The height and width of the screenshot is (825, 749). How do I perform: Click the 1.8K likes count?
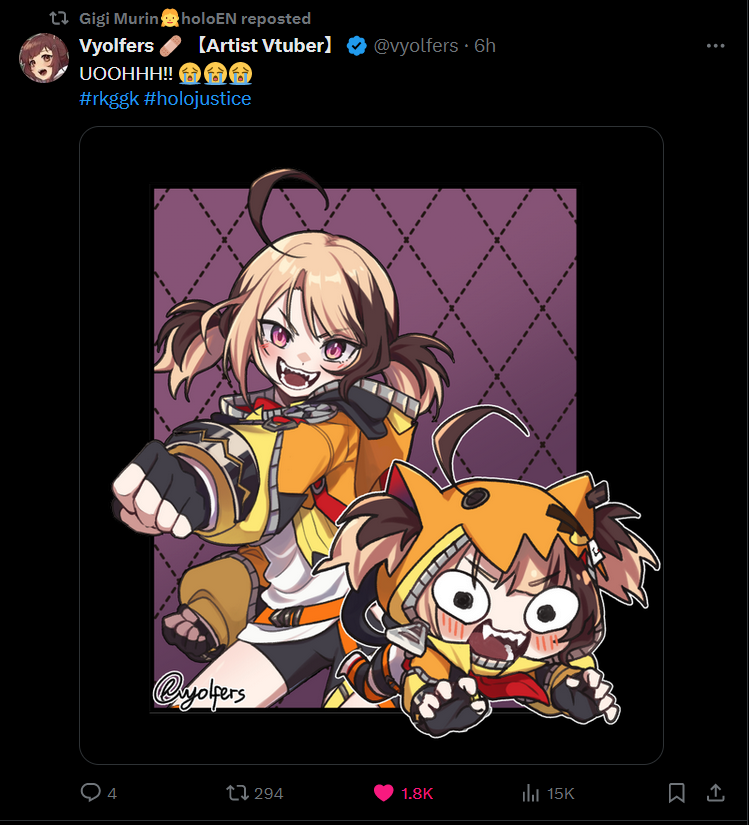[x=417, y=793]
